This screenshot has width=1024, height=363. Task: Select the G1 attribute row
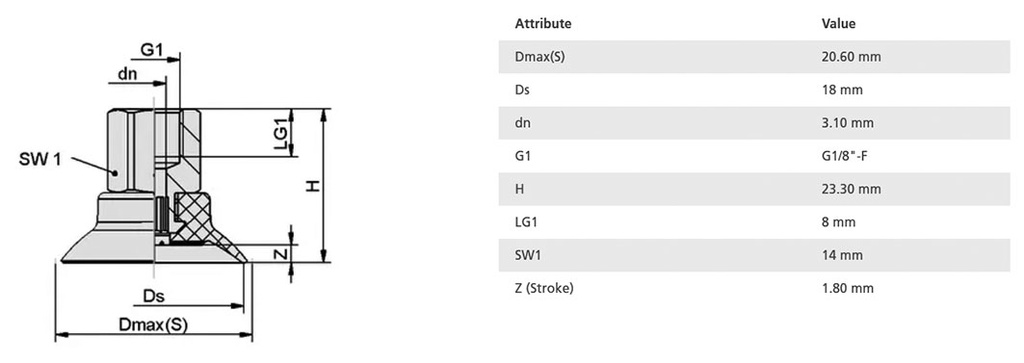[754, 156]
